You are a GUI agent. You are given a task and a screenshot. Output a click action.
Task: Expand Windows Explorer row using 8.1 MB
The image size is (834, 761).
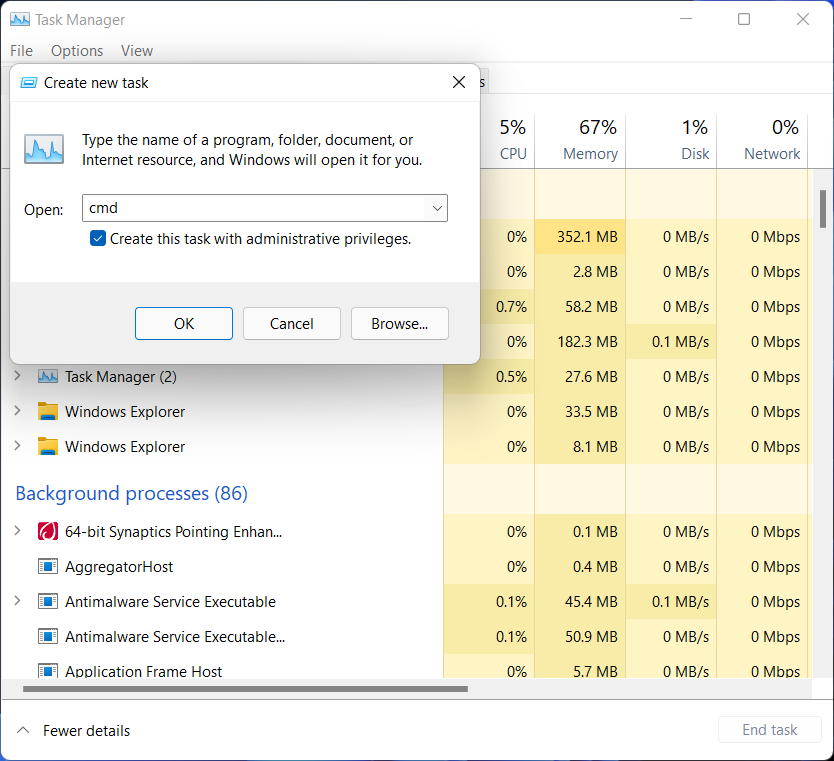[x=18, y=446]
